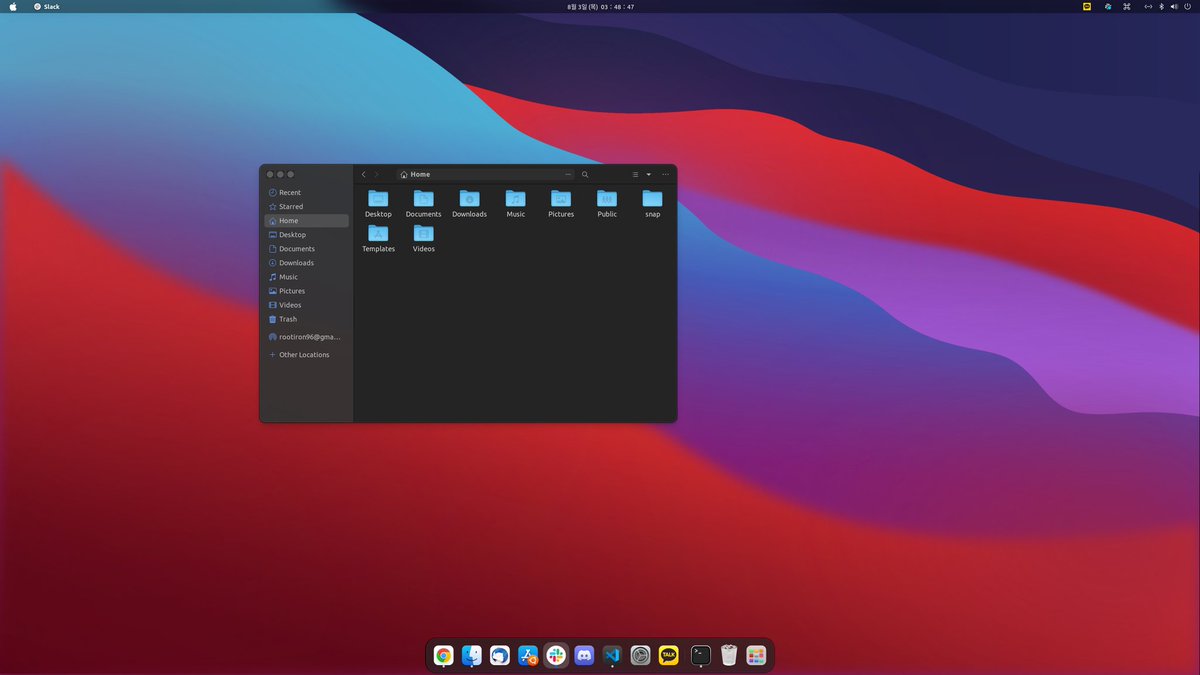Select Desktop in the sidebar
Image resolution: width=1200 pixels, height=675 pixels.
pos(307,234)
